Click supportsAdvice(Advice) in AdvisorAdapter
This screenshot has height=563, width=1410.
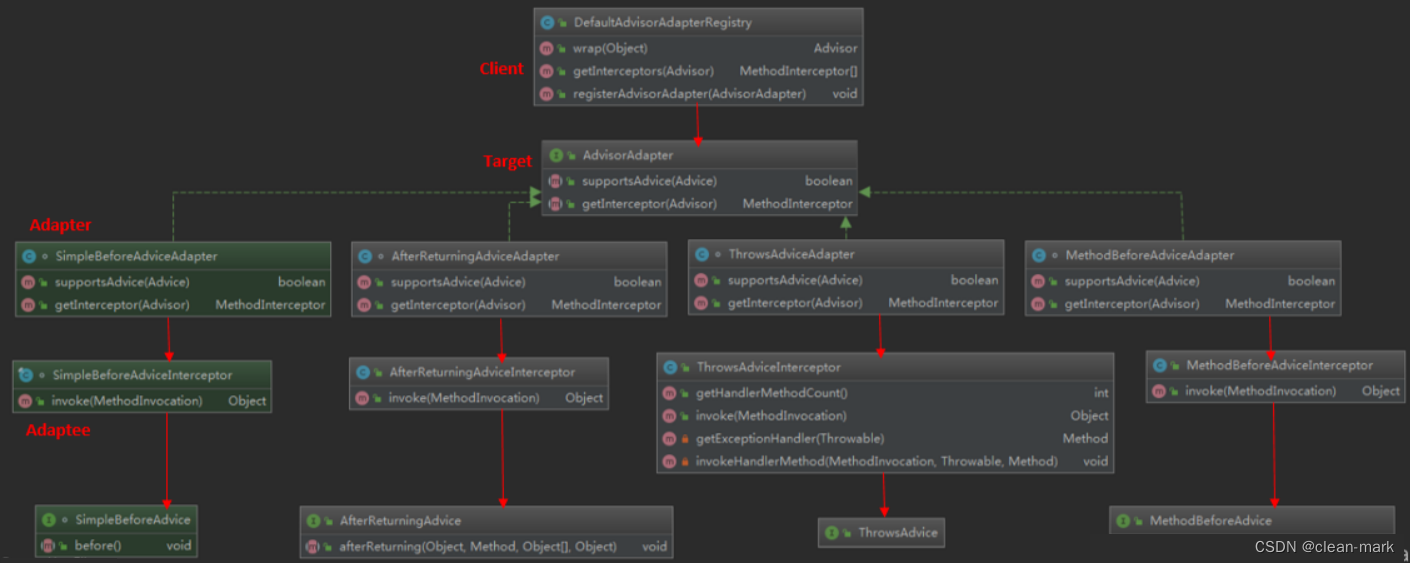click(649, 181)
